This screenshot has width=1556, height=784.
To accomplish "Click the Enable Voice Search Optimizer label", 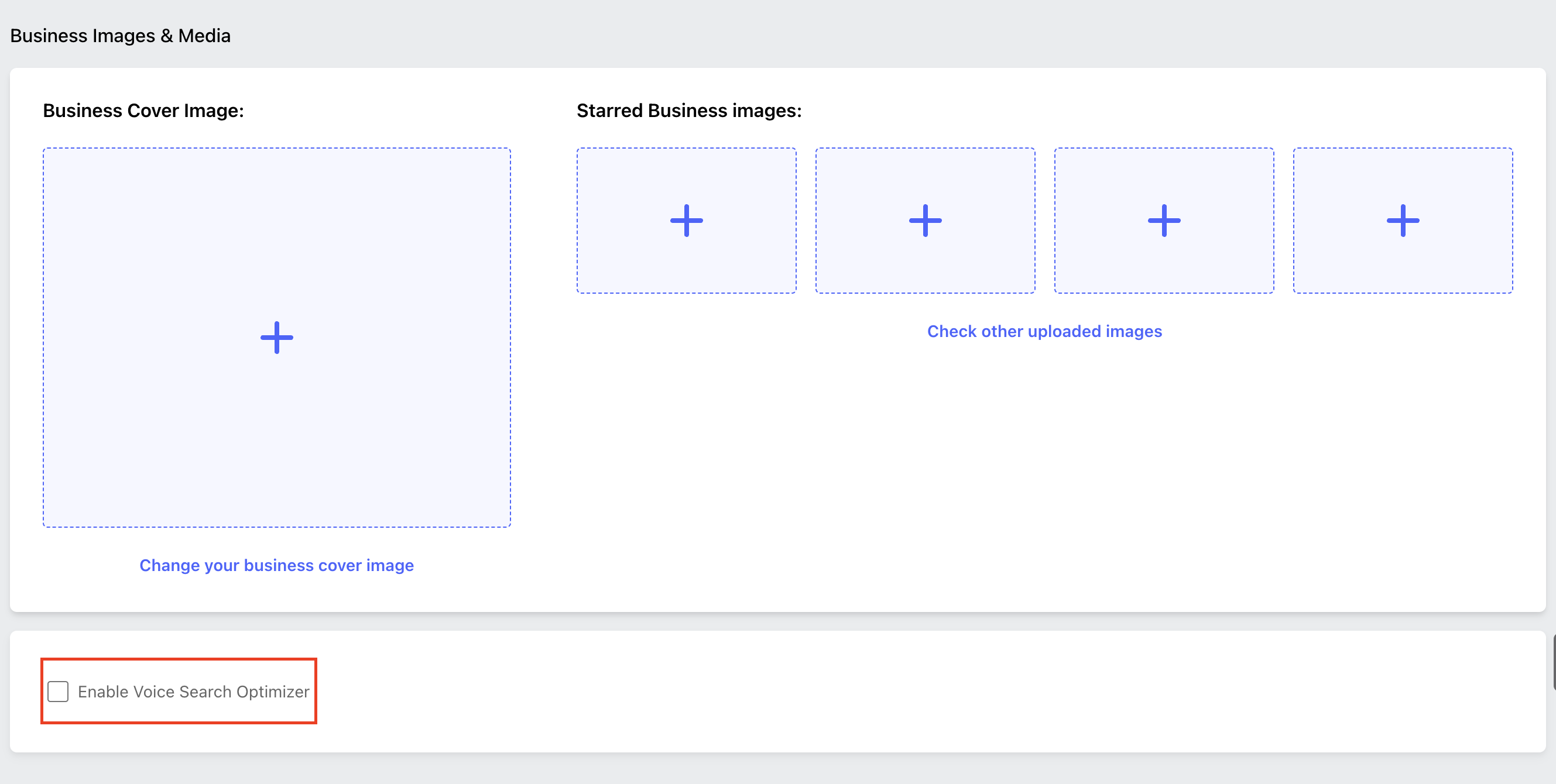I will click(193, 692).
